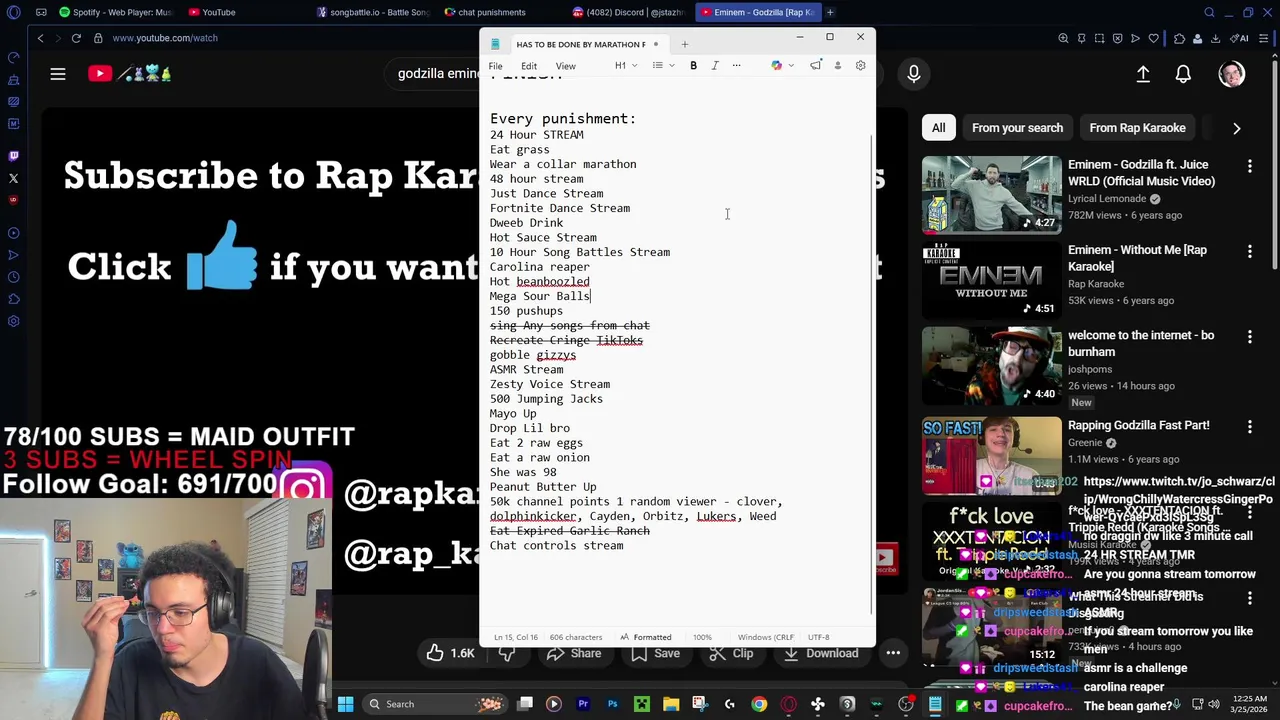This screenshot has width=1280, height=720.
Task: Click the 'Carolina reaper' line in Notepad
Action: click(x=539, y=267)
